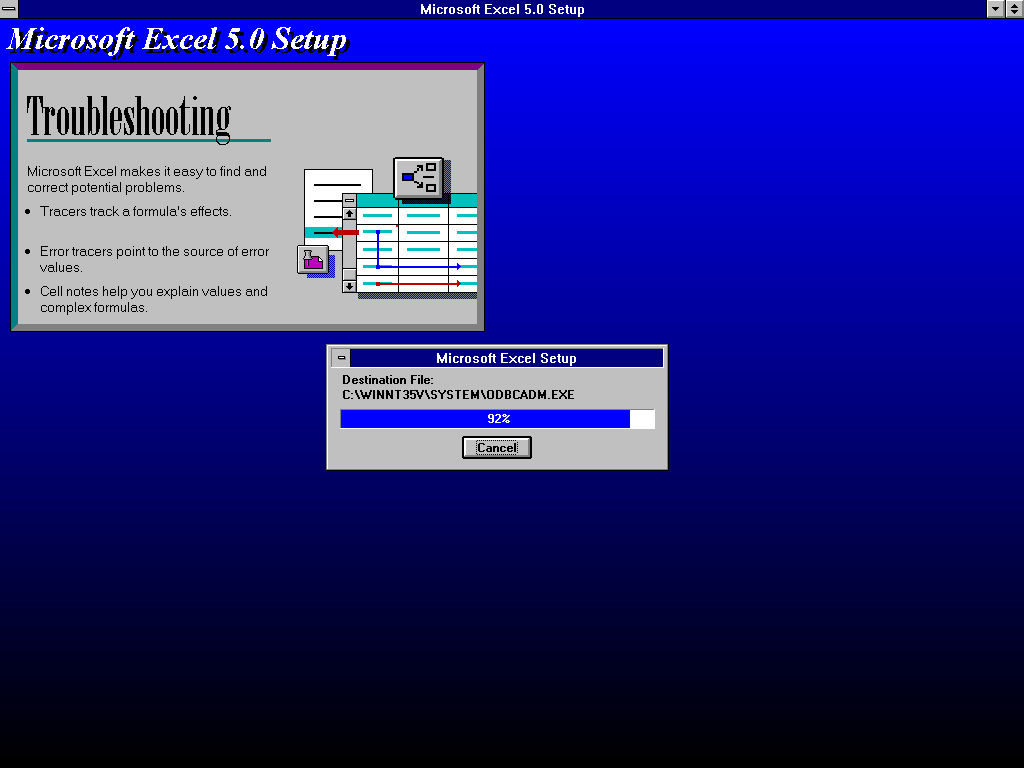Click the path C:\WINNT35V\SYSTEM\ODBCADM.EXE
The width and height of the screenshot is (1024, 768).
pos(458,394)
